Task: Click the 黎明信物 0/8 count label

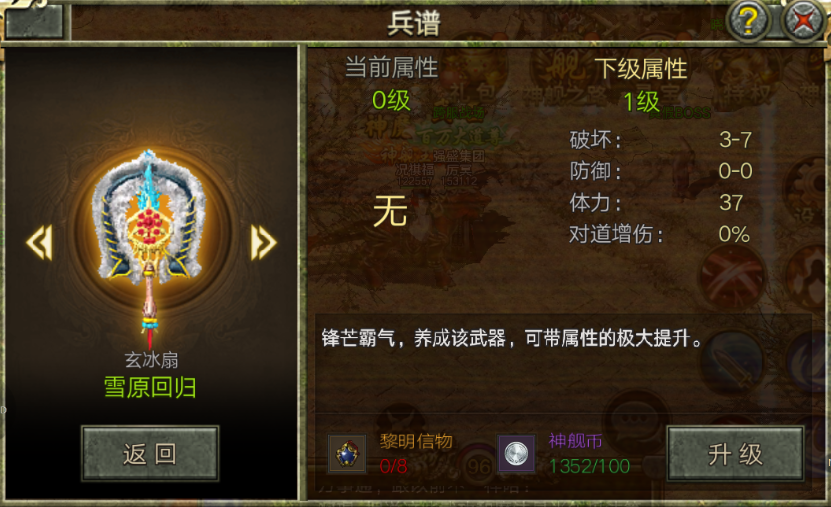Action: click(x=393, y=466)
